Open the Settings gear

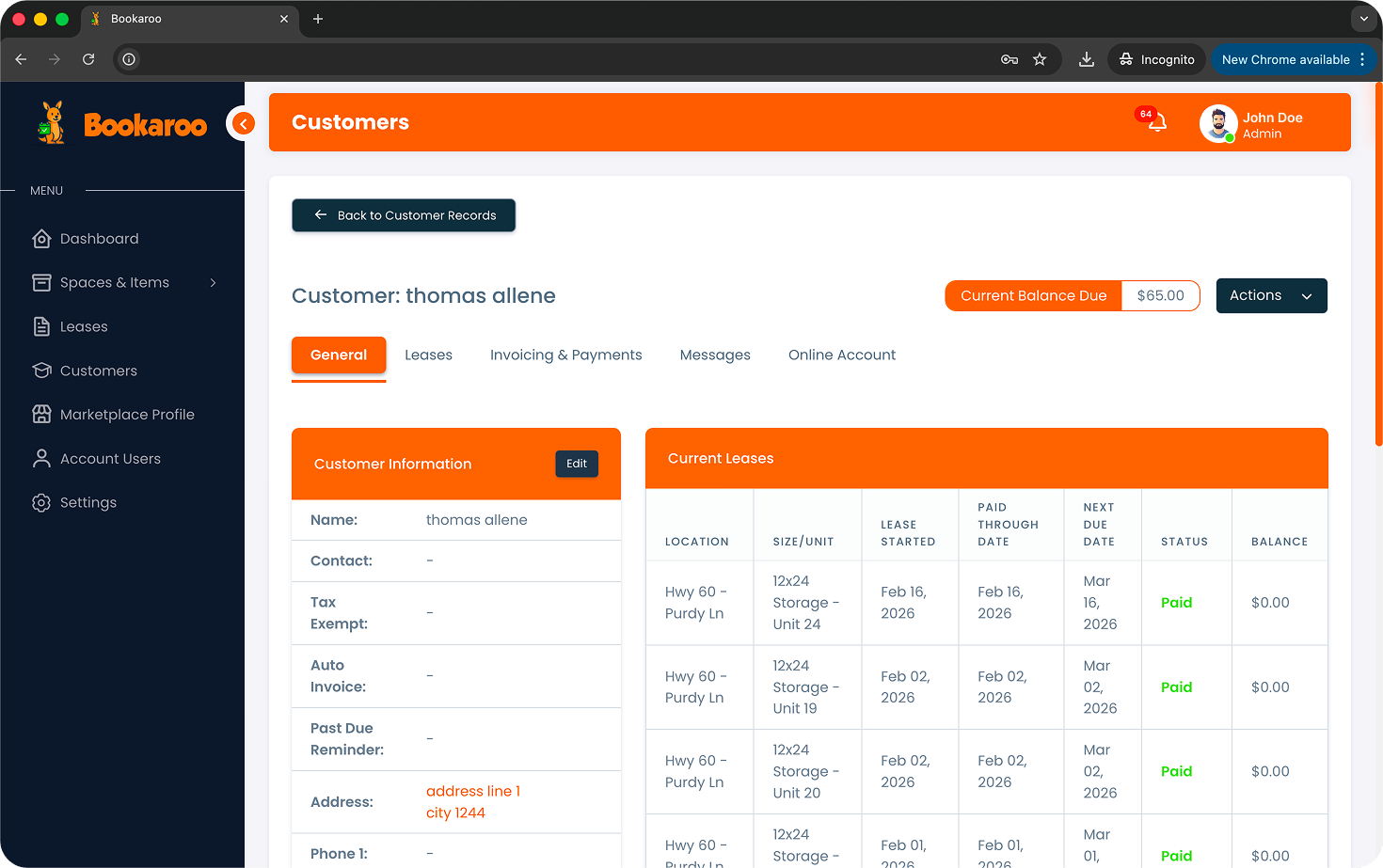[41, 502]
